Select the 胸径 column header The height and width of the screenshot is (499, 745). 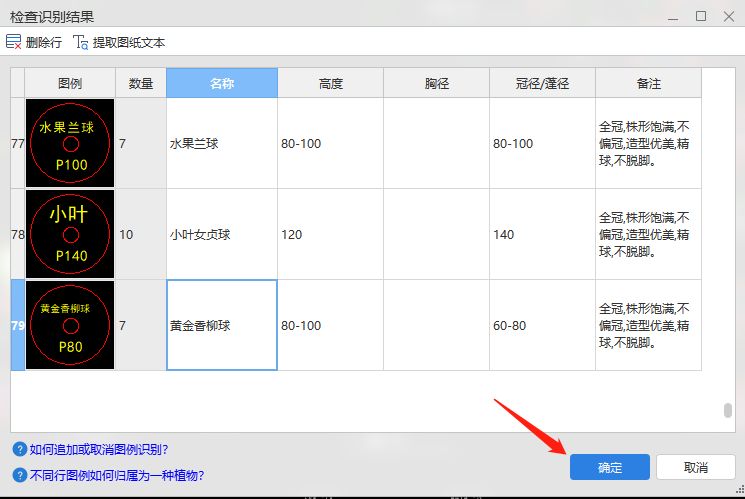coord(437,83)
